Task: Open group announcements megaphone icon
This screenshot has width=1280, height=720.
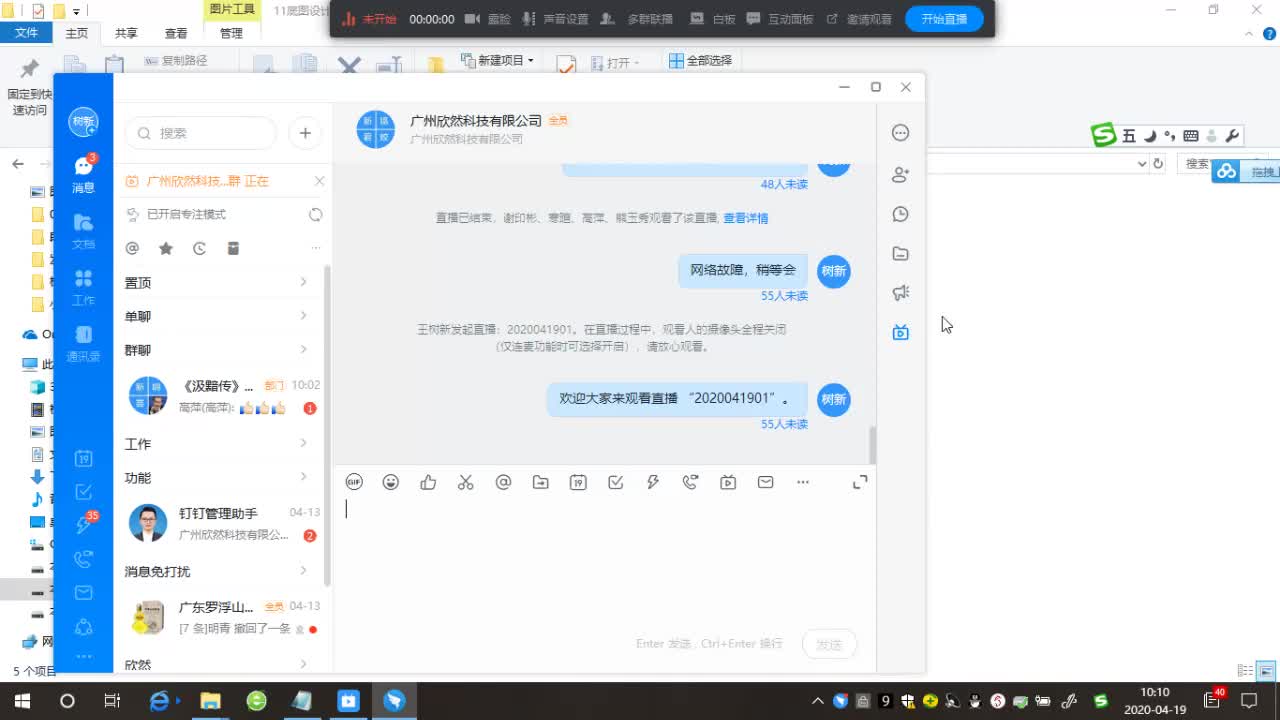Action: click(x=900, y=293)
